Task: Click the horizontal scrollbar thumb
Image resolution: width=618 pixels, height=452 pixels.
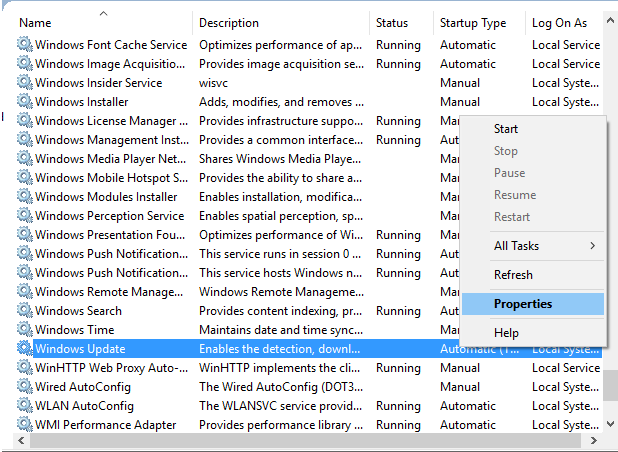Action: (x=305, y=440)
